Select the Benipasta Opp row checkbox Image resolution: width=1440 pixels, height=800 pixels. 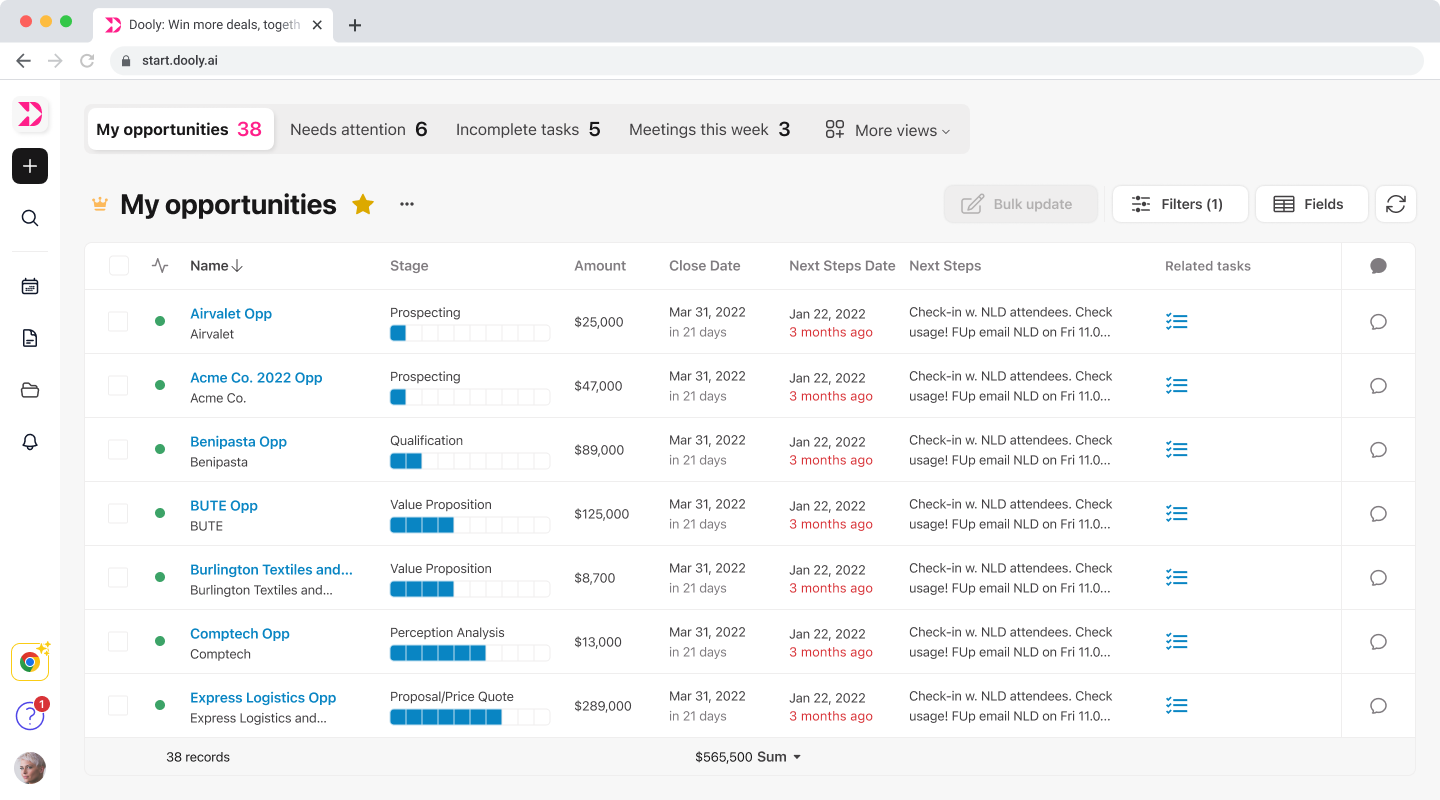[x=118, y=450]
